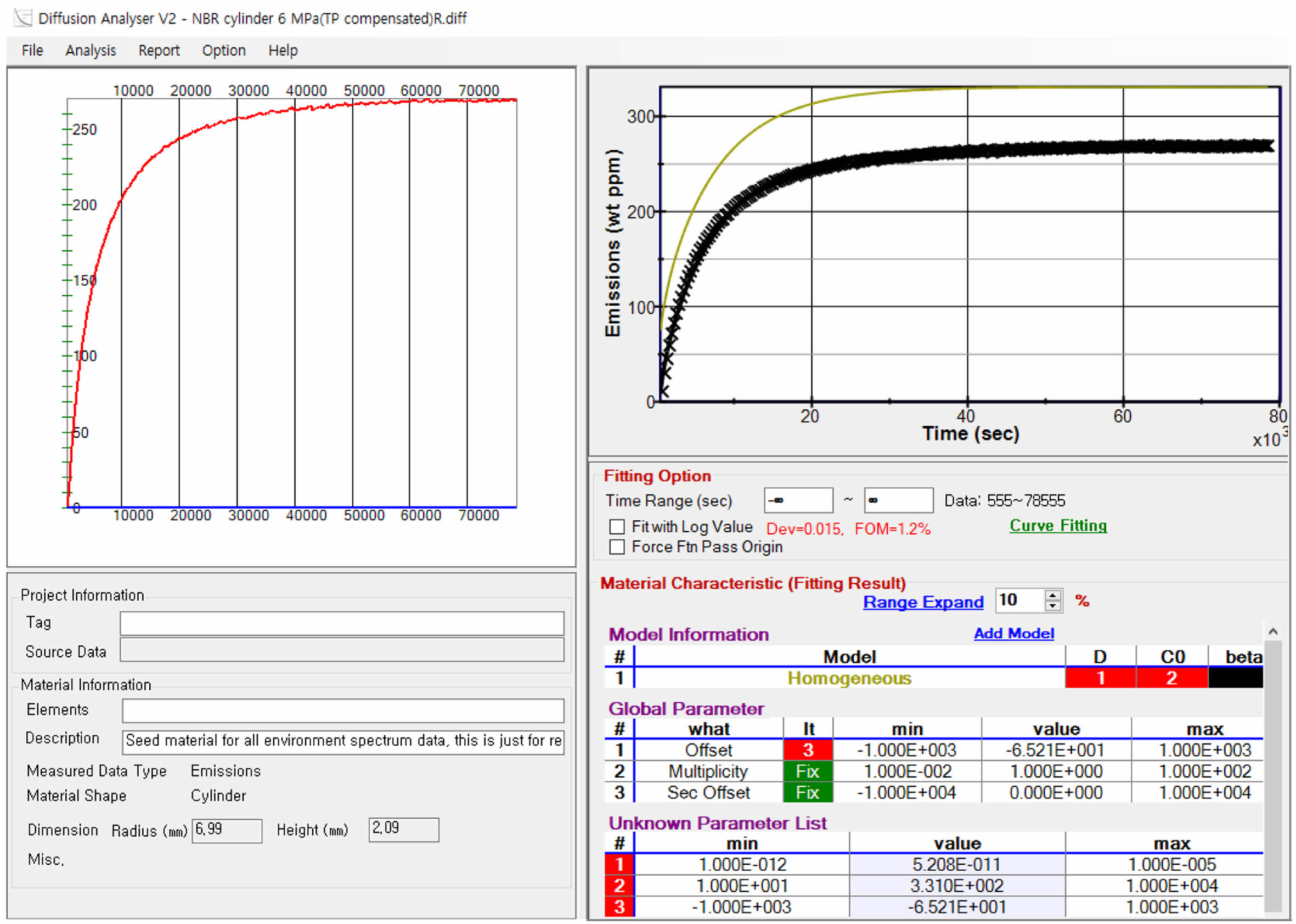Toggle the green Fix cell for Sec Offset
The height and width of the screenshot is (924, 1296).
[807, 792]
